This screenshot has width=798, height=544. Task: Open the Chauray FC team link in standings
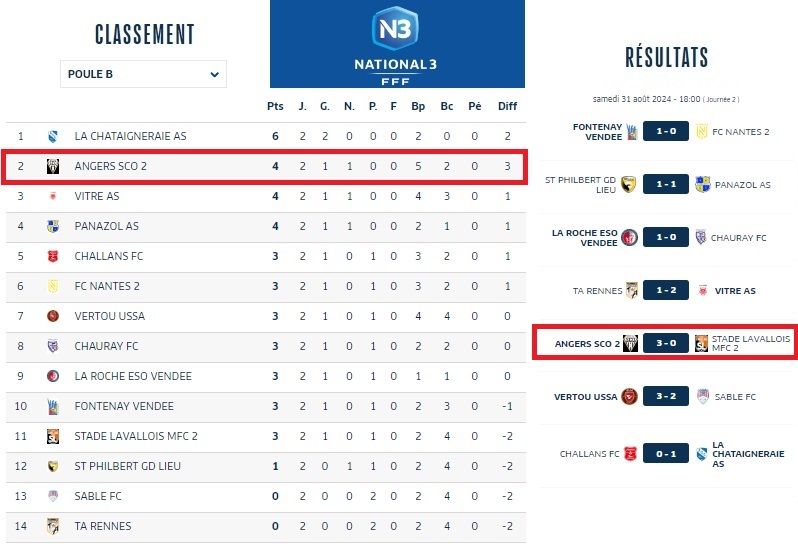click(x=106, y=346)
